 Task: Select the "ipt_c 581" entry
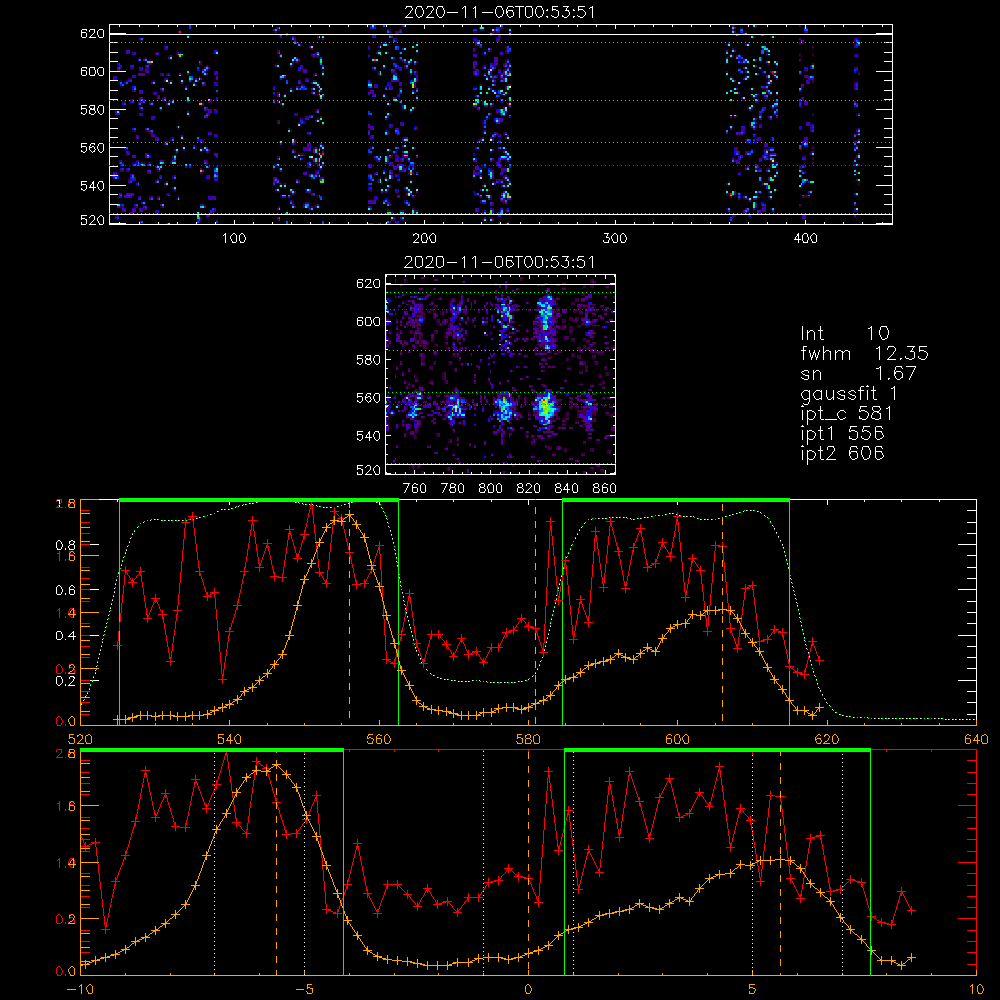846,414
